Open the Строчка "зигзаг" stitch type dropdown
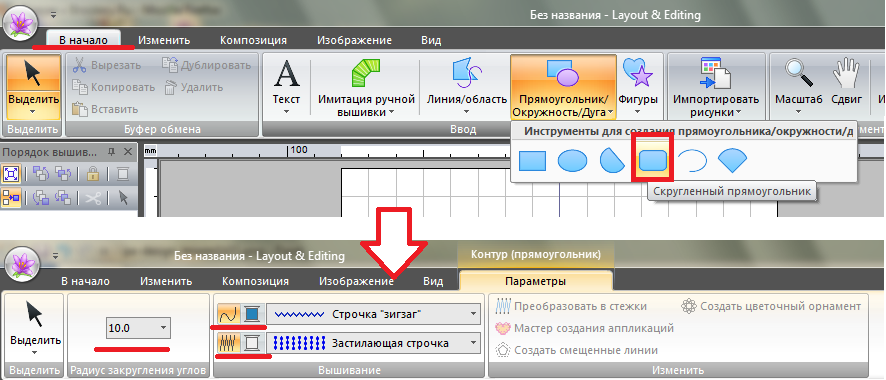The height and width of the screenshot is (380, 886). click(373, 315)
